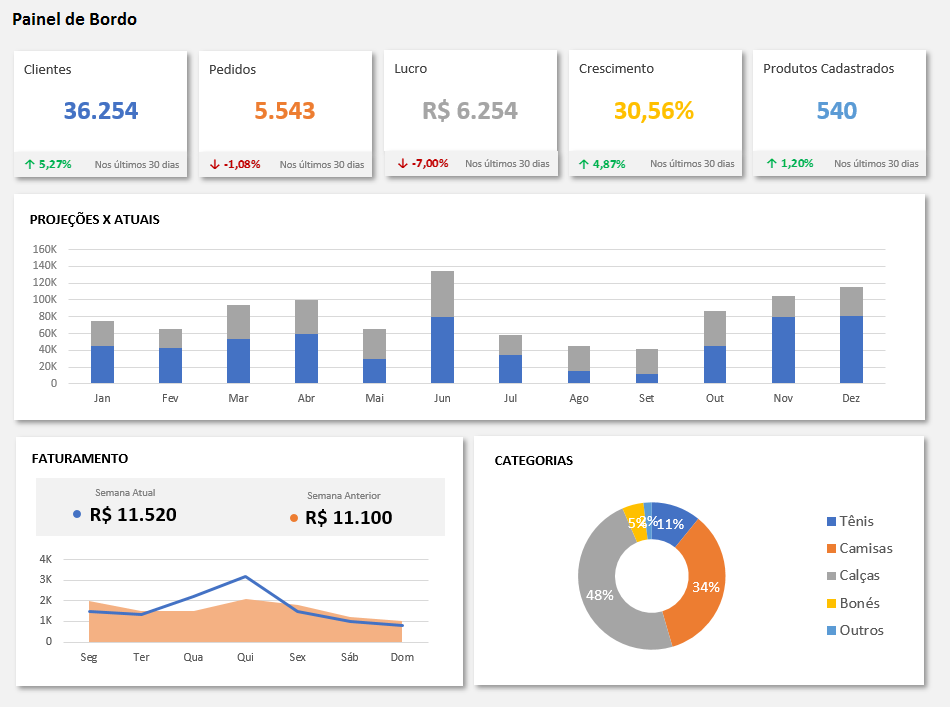Image resolution: width=950 pixels, height=707 pixels.
Task: Select the blue Tênis legend swatch
Action: 832,521
